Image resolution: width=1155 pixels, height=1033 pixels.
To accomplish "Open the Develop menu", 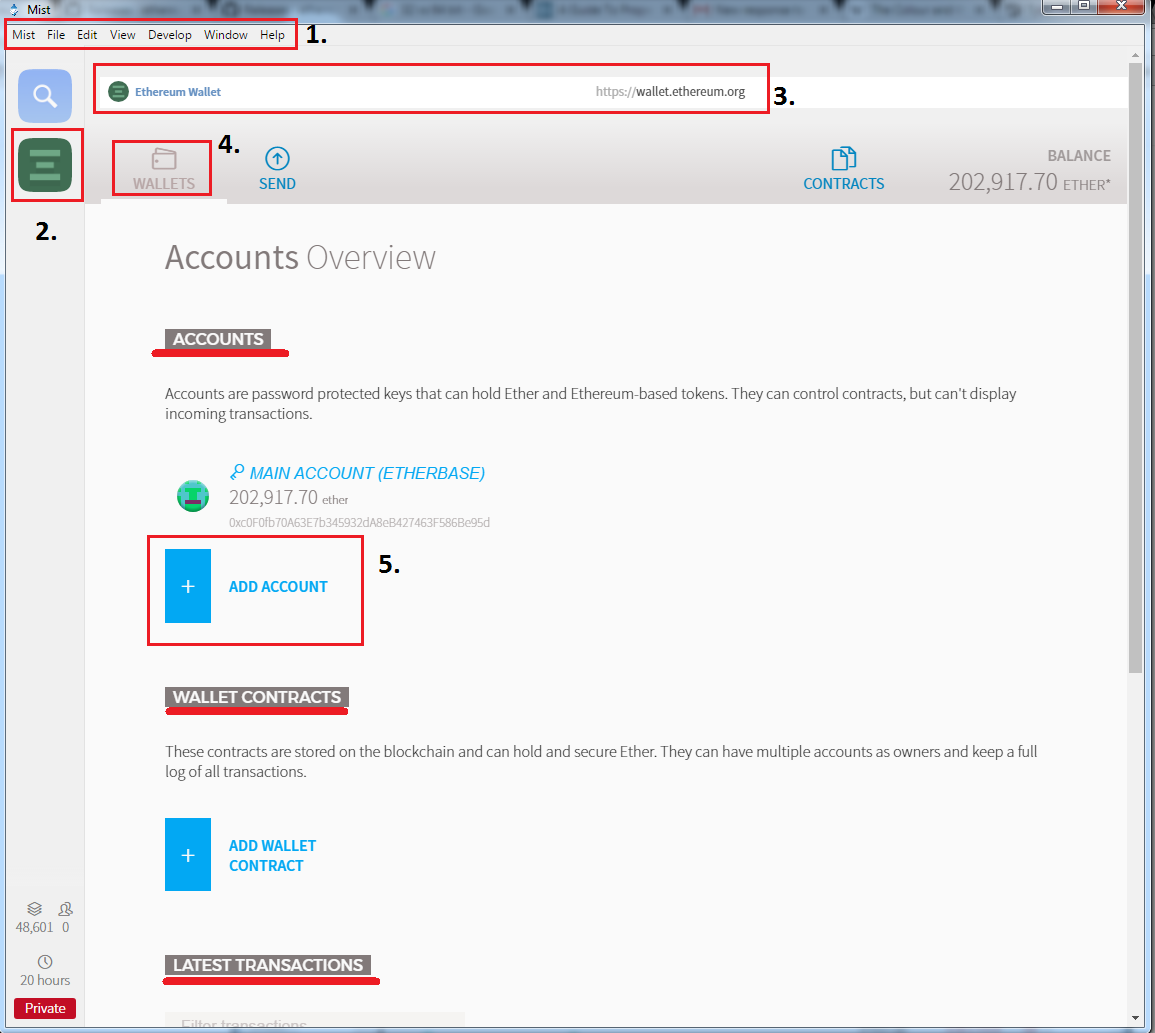I will pyautogui.click(x=169, y=35).
